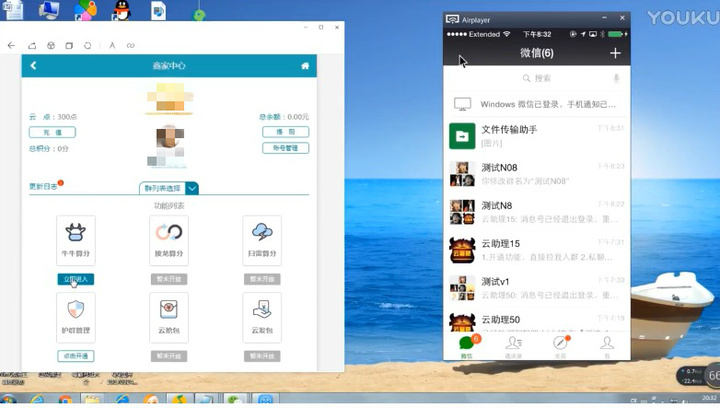This screenshot has width=720, height=408.
Task: Open the 扫雷算分 storm cloud card
Action: 262,240
